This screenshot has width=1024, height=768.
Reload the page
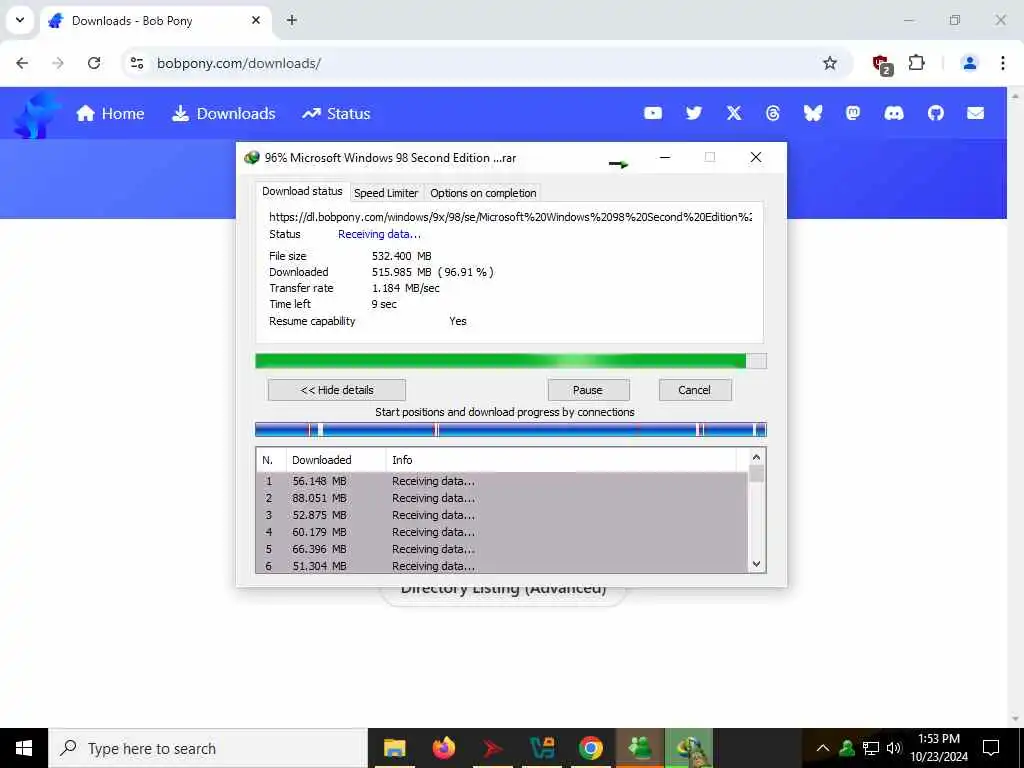[94, 63]
